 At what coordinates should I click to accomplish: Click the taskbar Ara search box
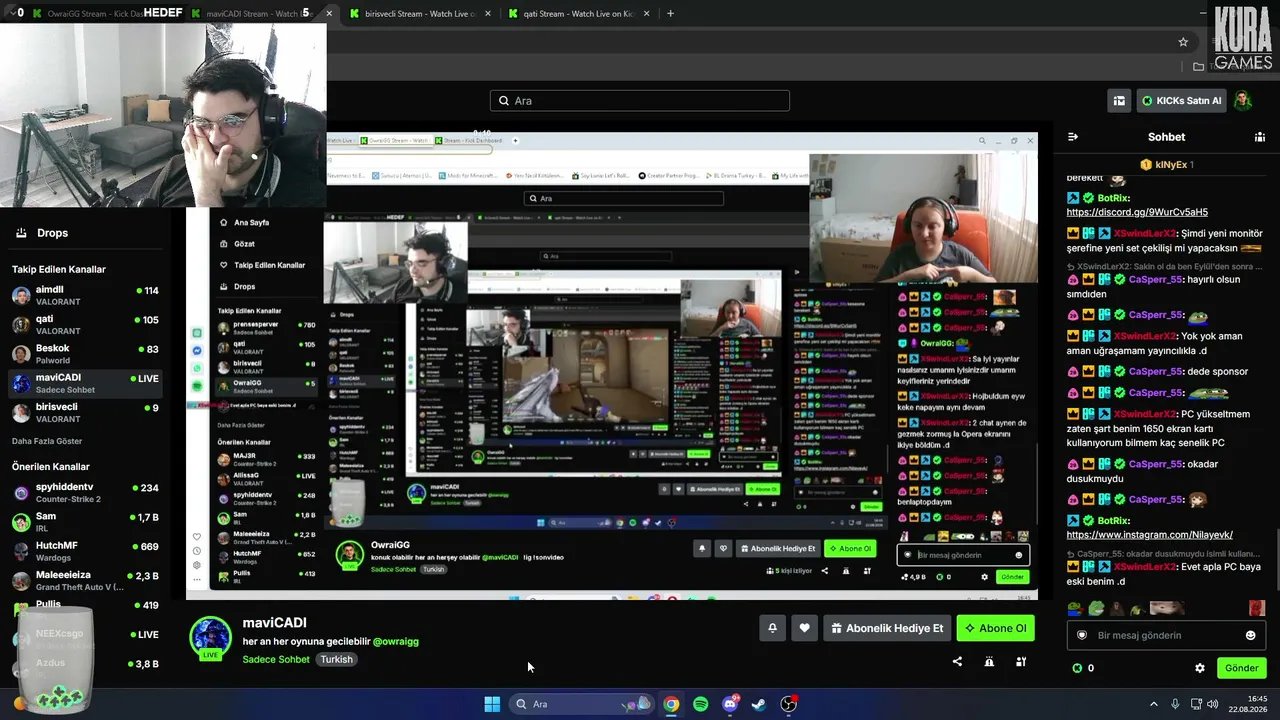pos(582,704)
